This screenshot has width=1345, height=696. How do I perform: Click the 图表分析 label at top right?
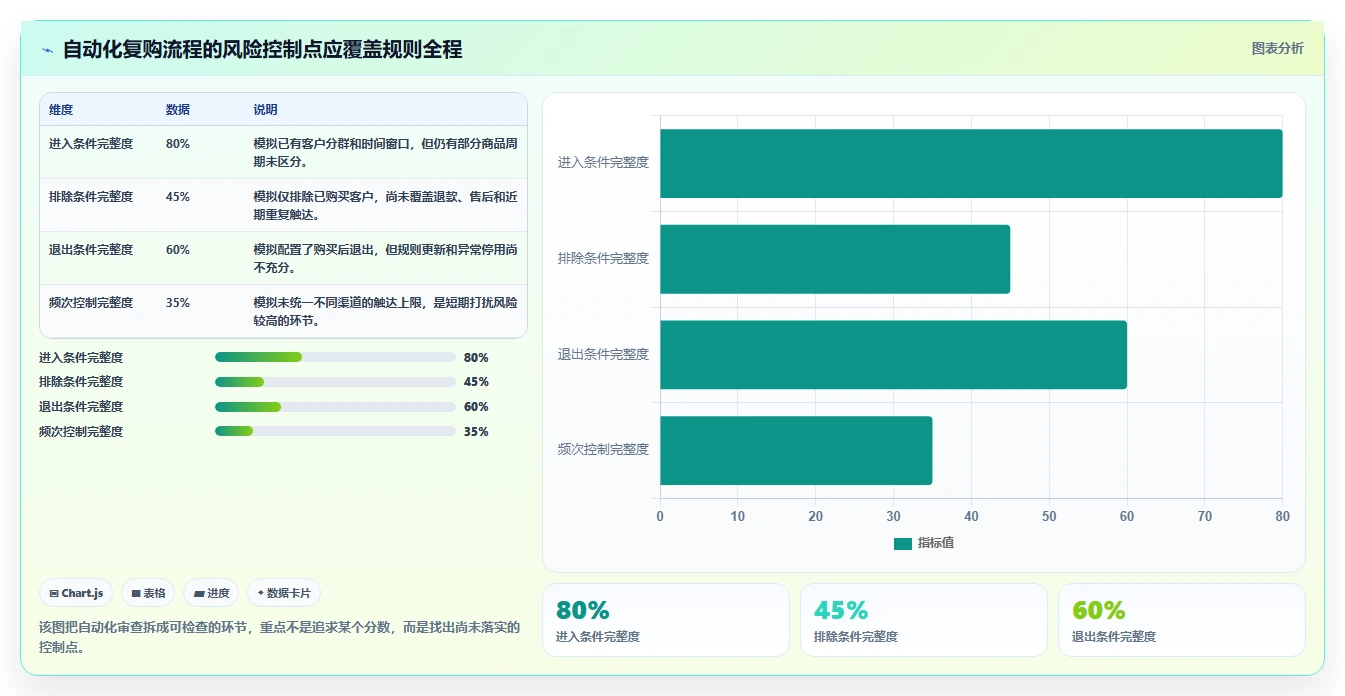point(1278,48)
